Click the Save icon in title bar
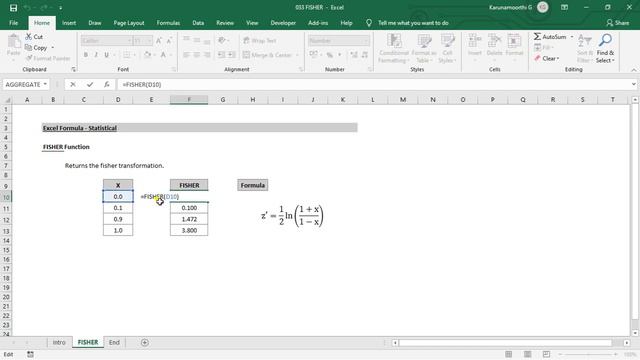The height and width of the screenshot is (360, 640). 13,8
